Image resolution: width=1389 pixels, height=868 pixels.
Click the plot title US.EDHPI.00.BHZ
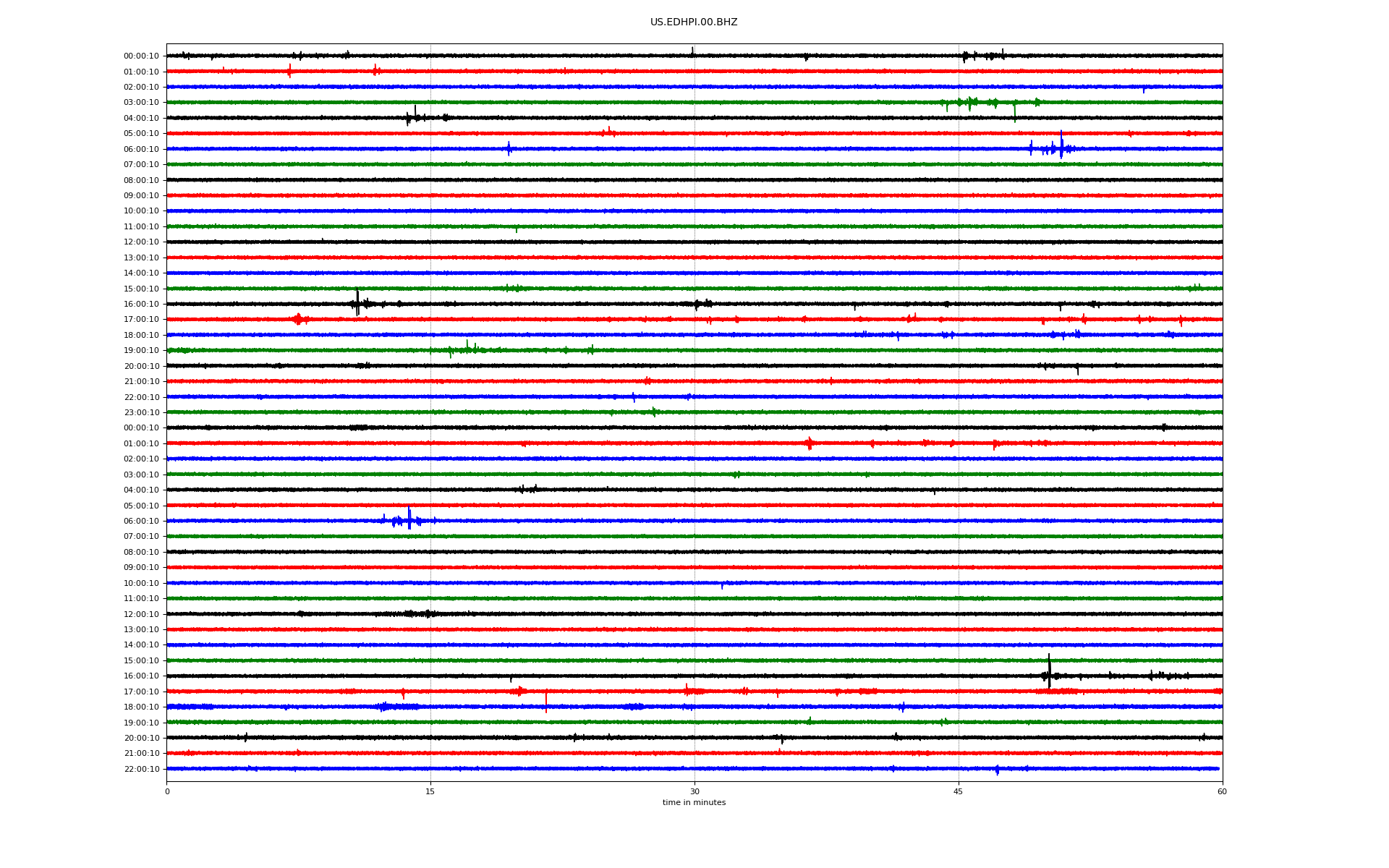693,22
